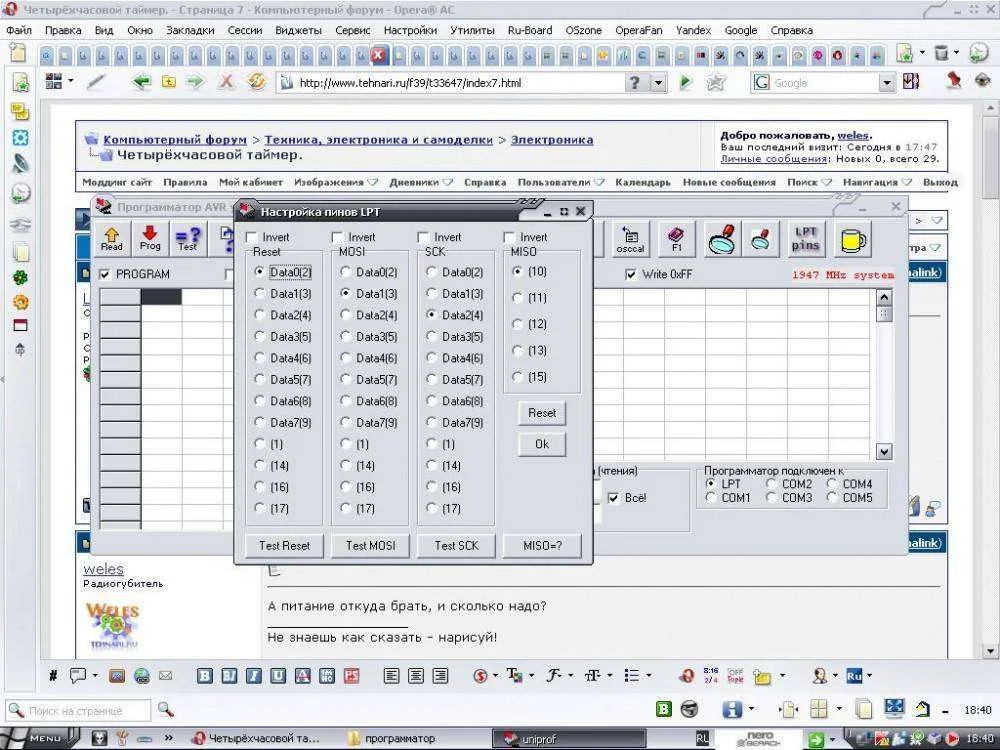The height and width of the screenshot is (750, 1000).
Task: Click the MISO=? button
Action: pos(543,546)
